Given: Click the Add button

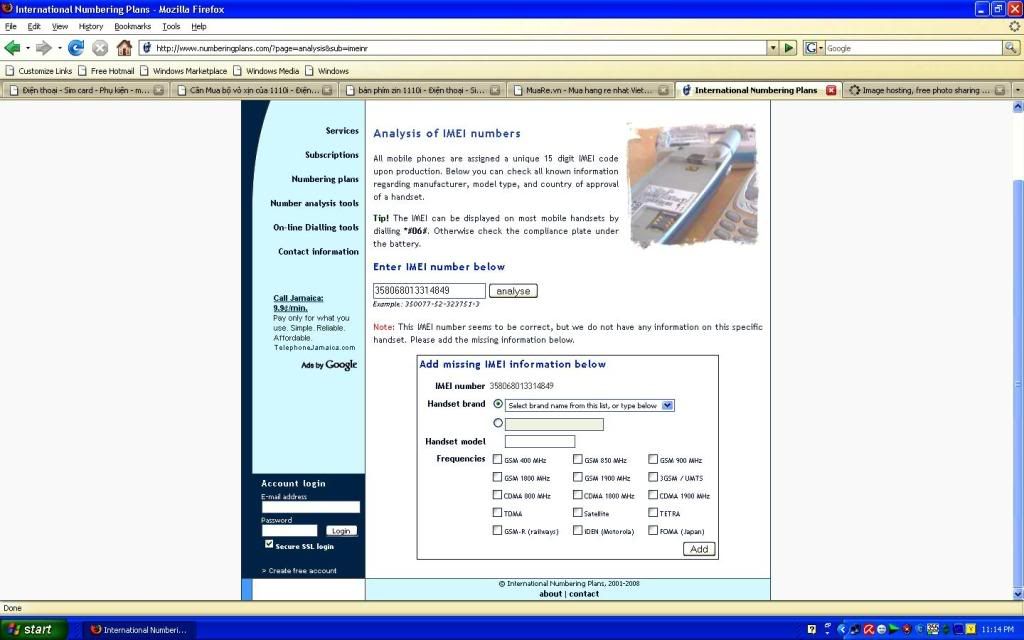Looking at the screenshot, I should (699, 549).
